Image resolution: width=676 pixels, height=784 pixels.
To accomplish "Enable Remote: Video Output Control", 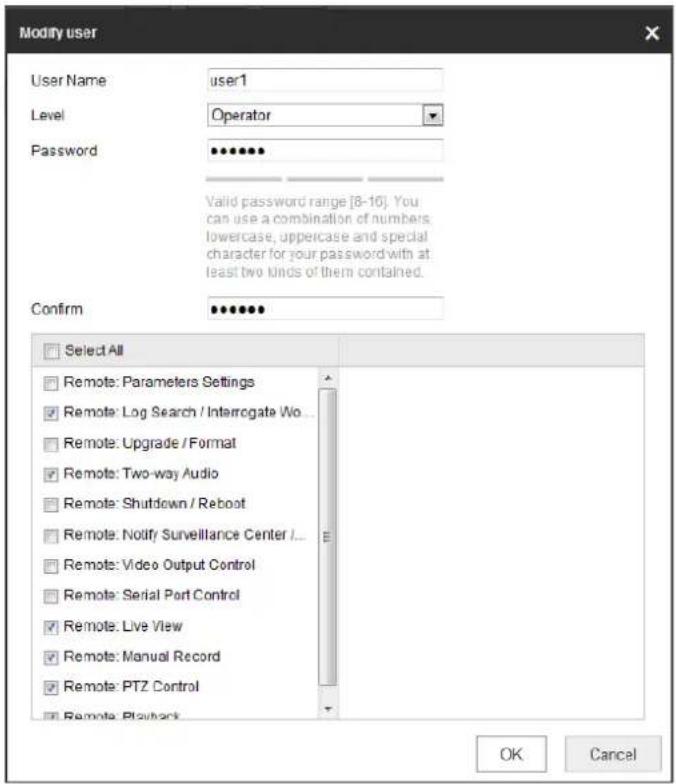I will pyautogui.click(x=50, y=566).
